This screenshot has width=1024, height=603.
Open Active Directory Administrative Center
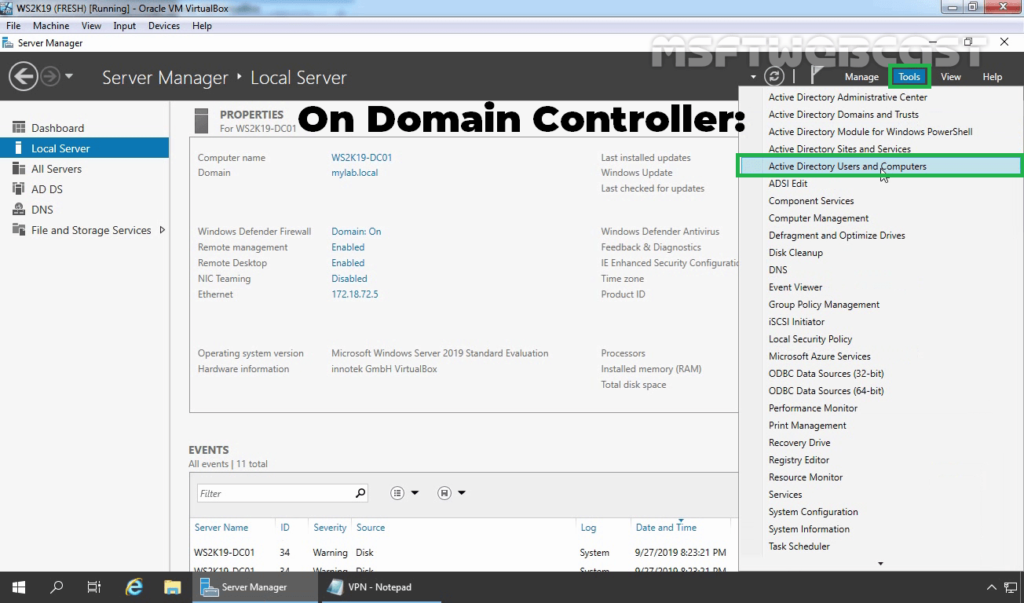tap(848, 97)
